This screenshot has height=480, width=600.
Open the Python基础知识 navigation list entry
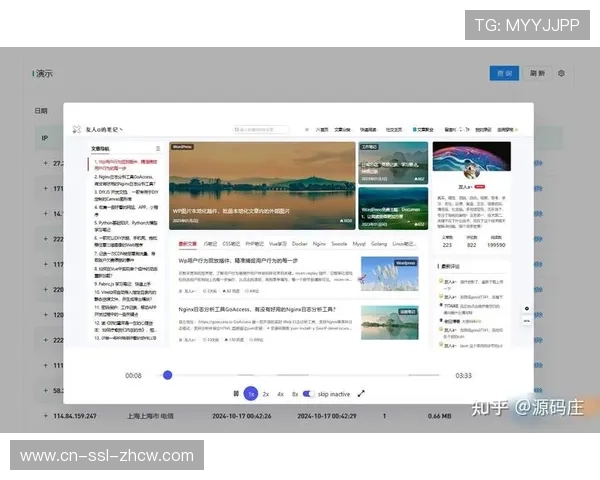(126, 226)
